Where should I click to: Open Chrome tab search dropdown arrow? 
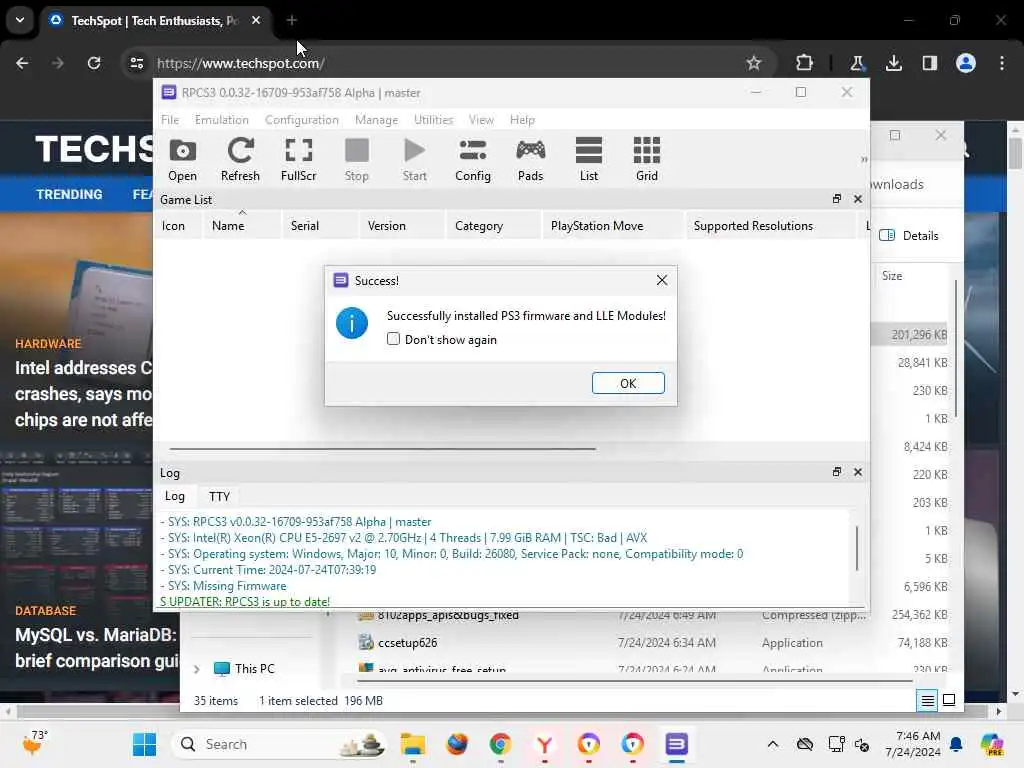tap(20, 20)
